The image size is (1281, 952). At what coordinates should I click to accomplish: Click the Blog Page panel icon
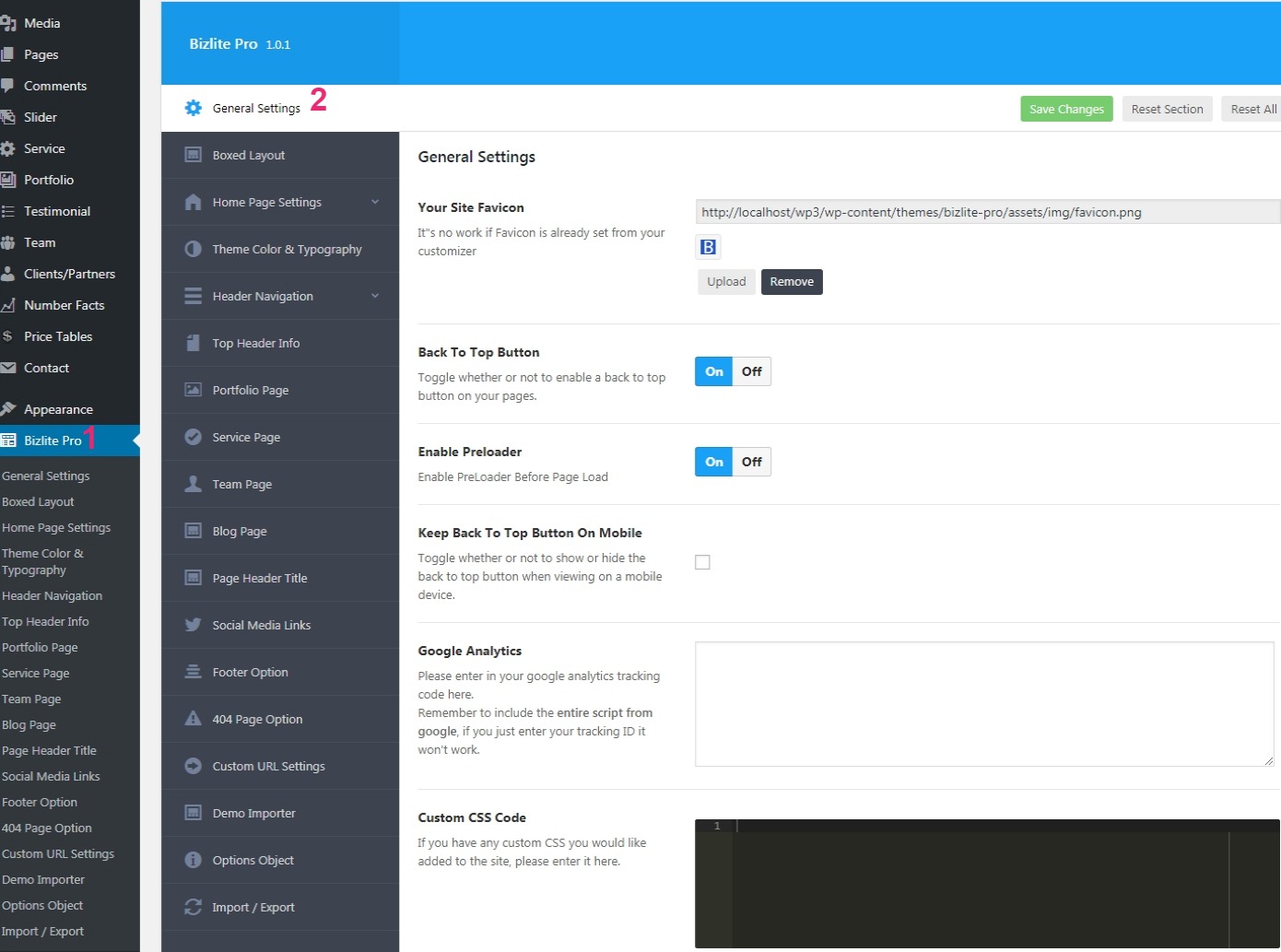coord(194,531)
